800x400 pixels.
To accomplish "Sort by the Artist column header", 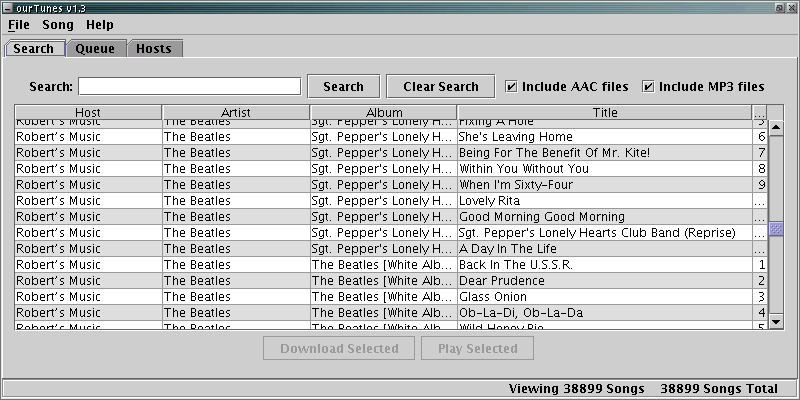I will pyautogui.click(x=236, y=112).
